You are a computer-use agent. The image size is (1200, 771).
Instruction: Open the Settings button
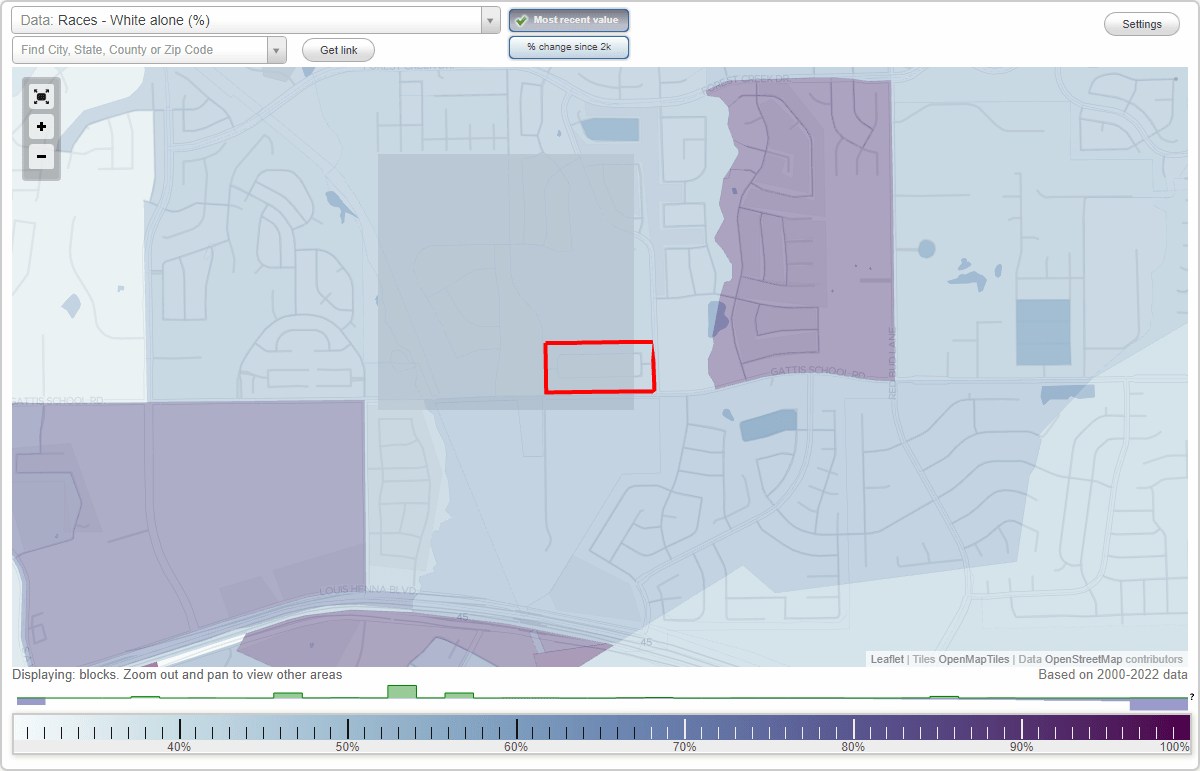coord(1142,25)
